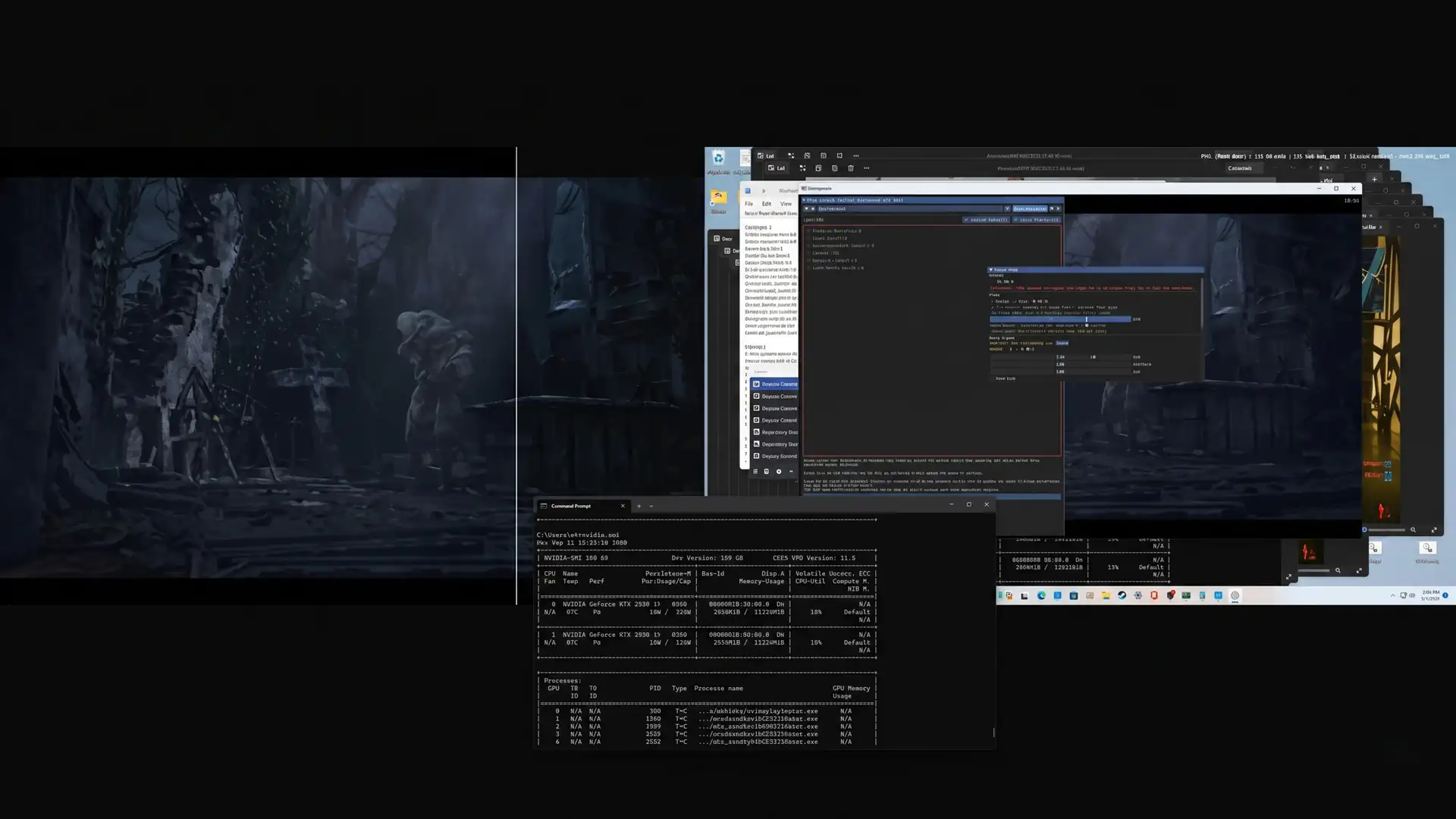
Task: Toggle the 'Capel Eanstll6' checkbox in debug list
Action: (x=808, y=238)
